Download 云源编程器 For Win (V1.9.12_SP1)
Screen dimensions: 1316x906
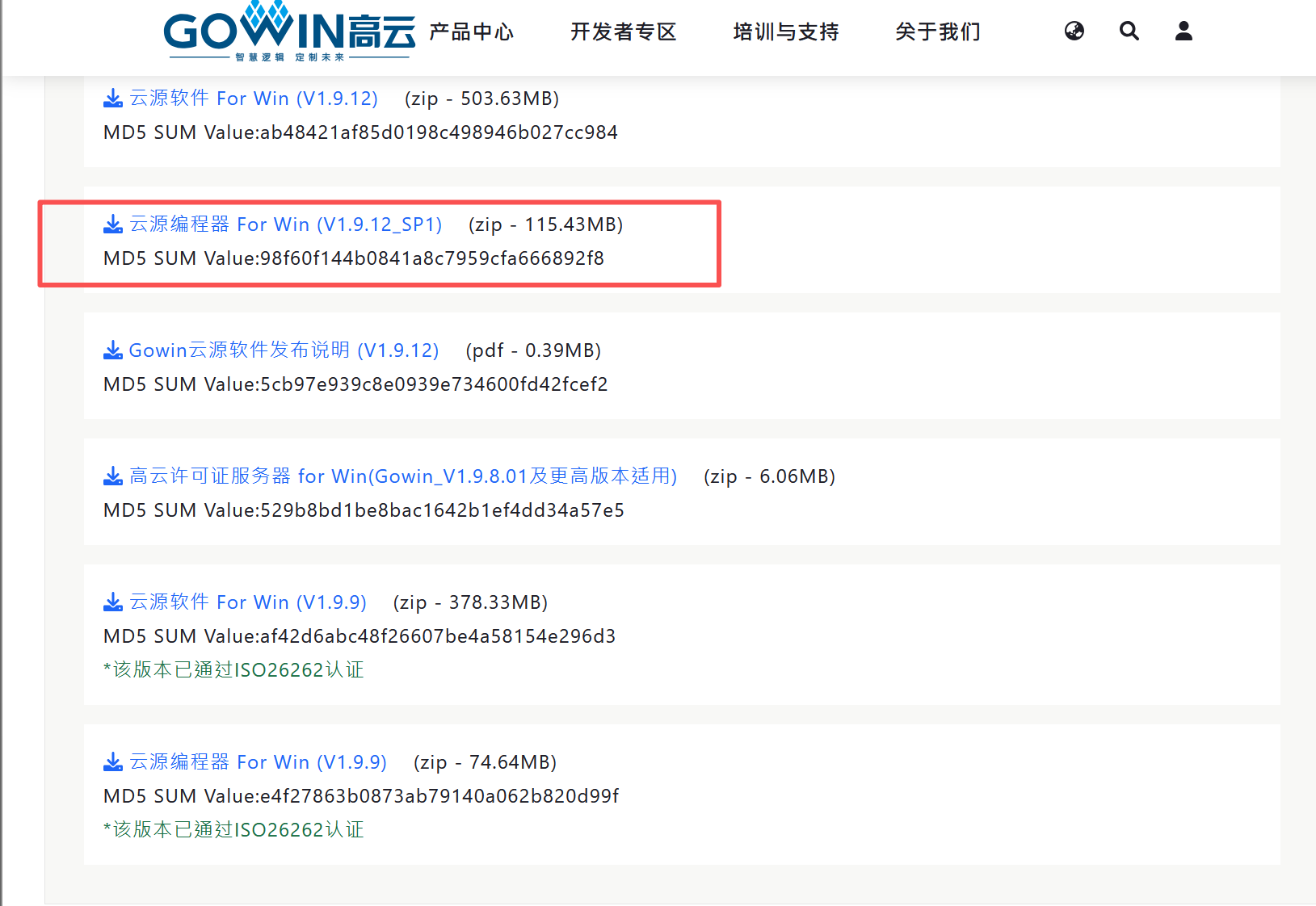[284, 224]
